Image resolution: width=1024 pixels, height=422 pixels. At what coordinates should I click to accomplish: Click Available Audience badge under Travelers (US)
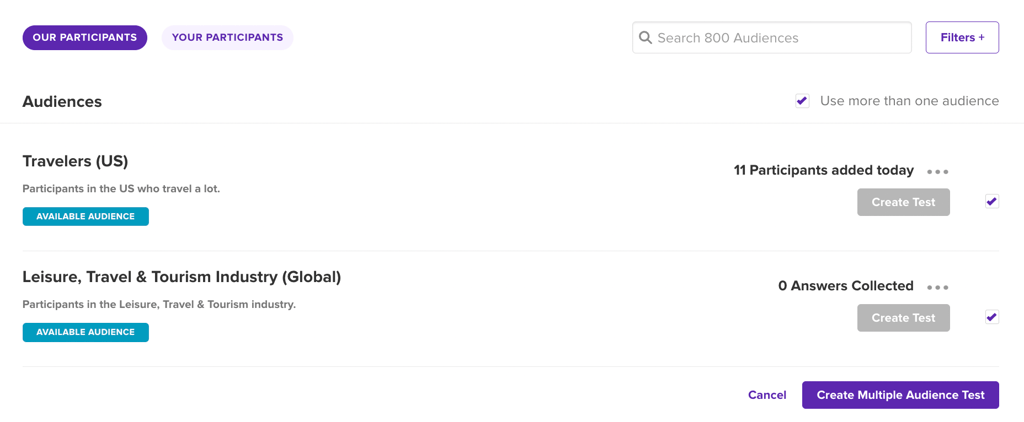[86, 217]
